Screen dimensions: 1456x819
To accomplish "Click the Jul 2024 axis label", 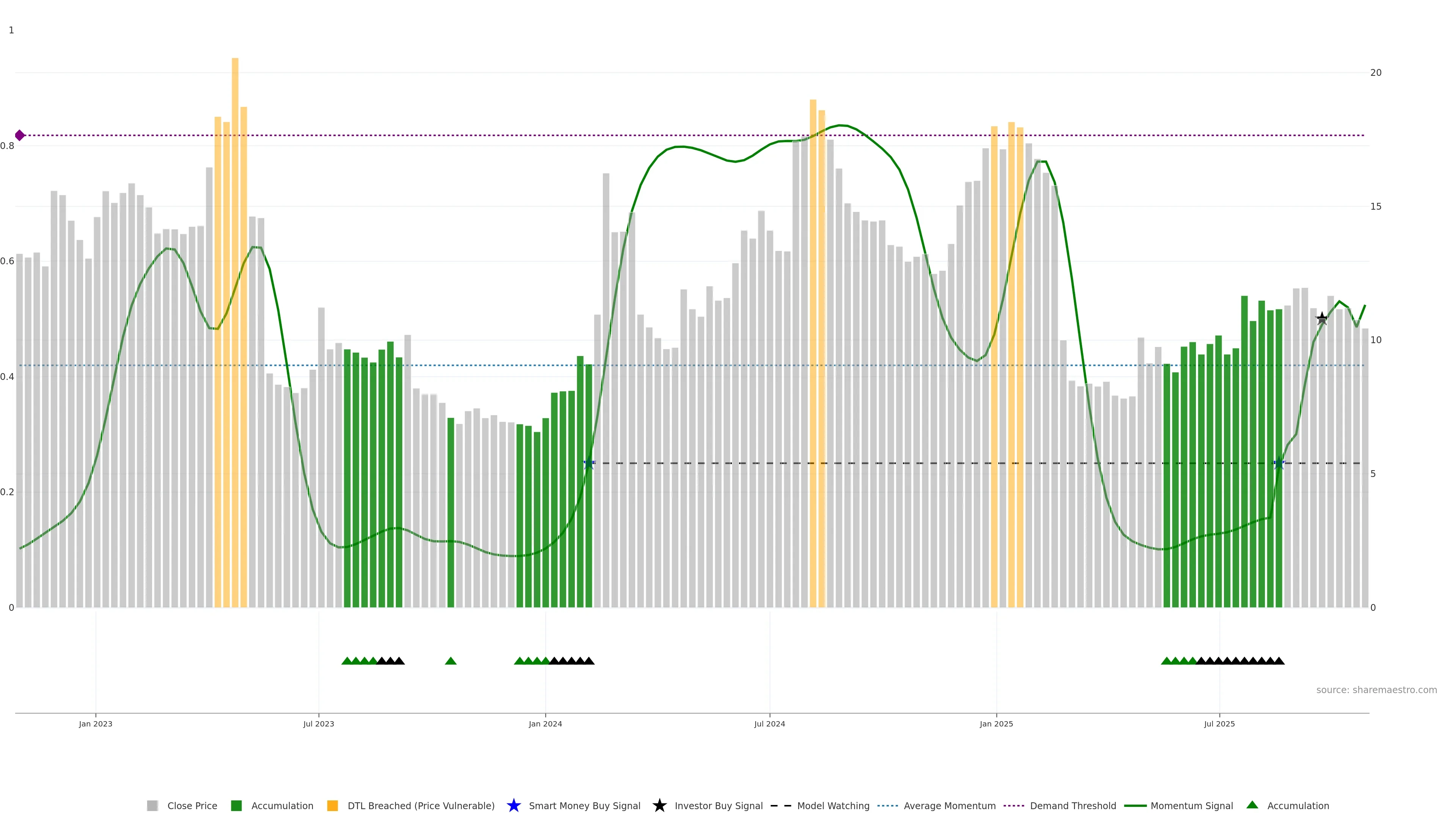I will (x=769, y=723).
